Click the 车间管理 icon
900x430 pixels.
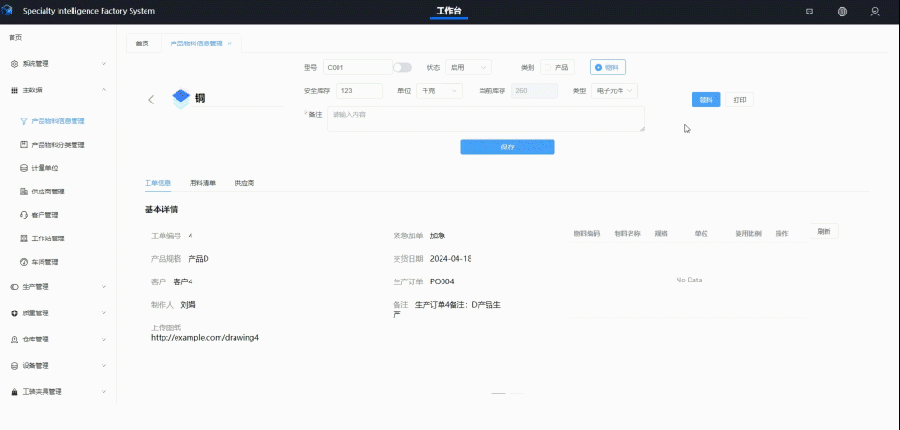click(24, 262)
